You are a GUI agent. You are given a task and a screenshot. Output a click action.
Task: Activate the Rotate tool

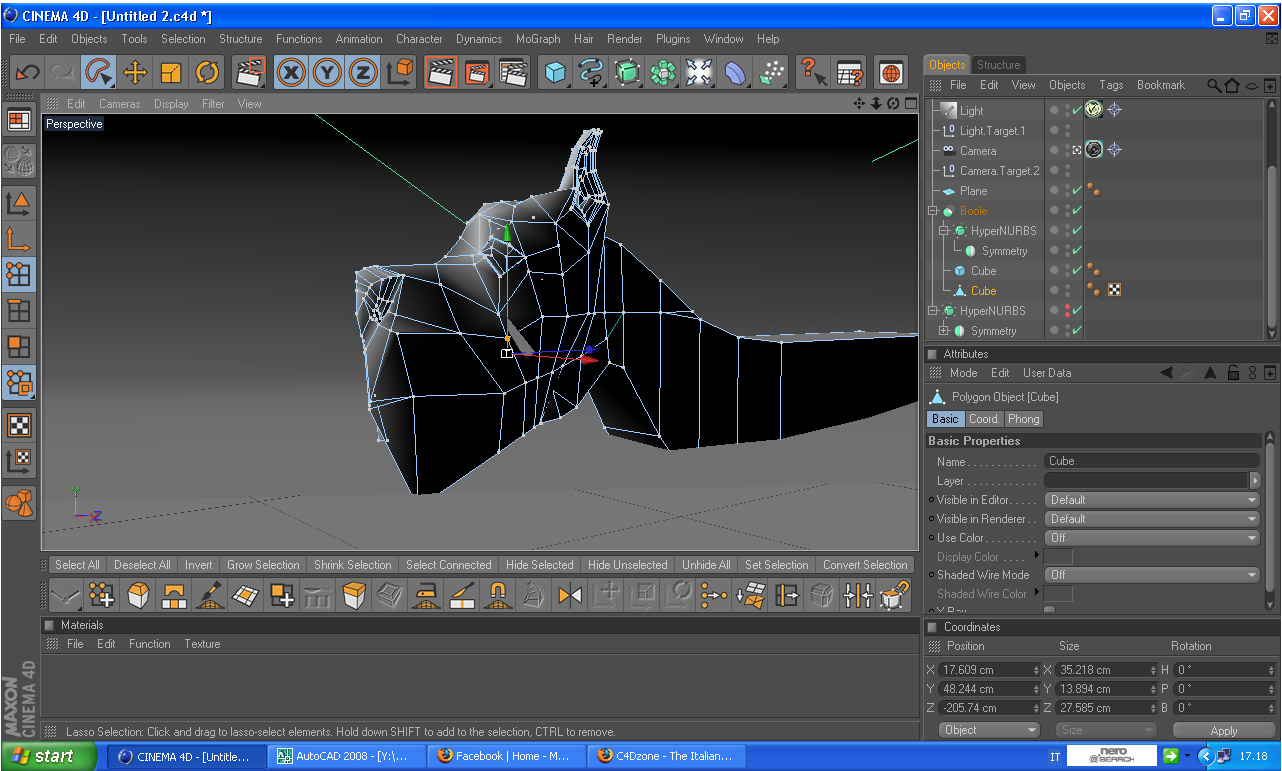pyautogui.click(x=207, y=72)
